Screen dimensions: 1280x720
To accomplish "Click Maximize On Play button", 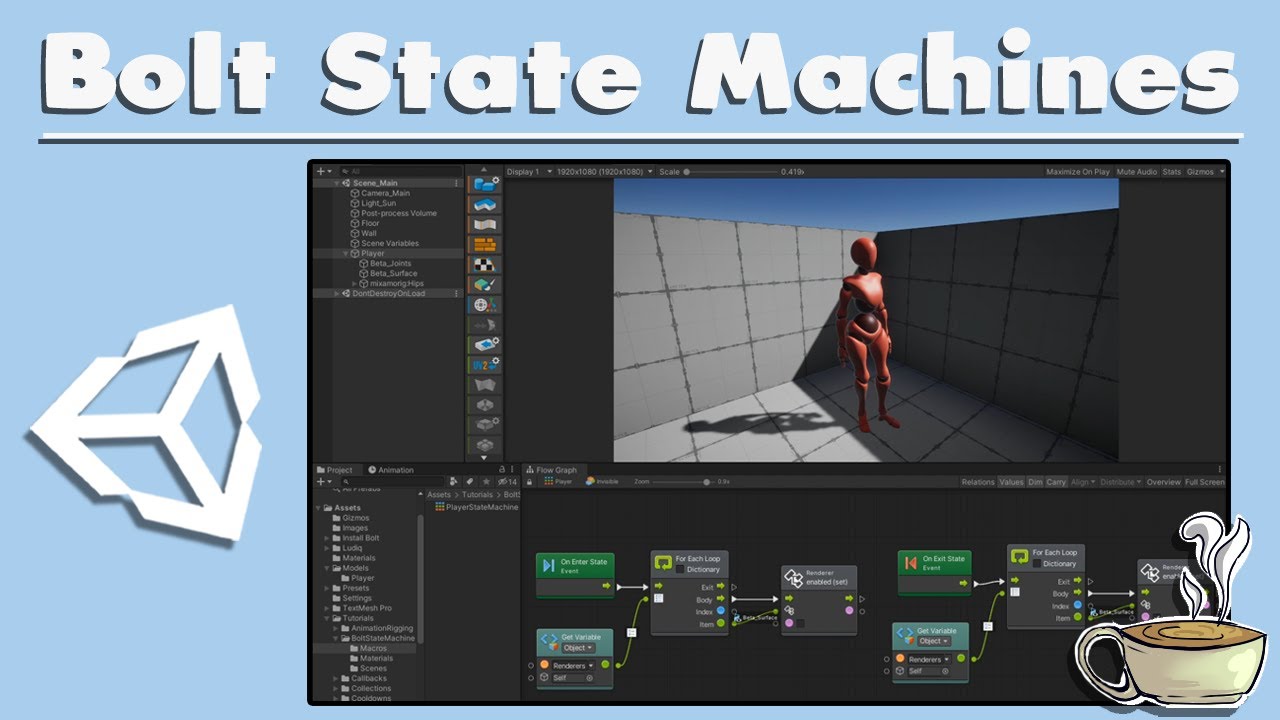I will [x=1078, y=172].
